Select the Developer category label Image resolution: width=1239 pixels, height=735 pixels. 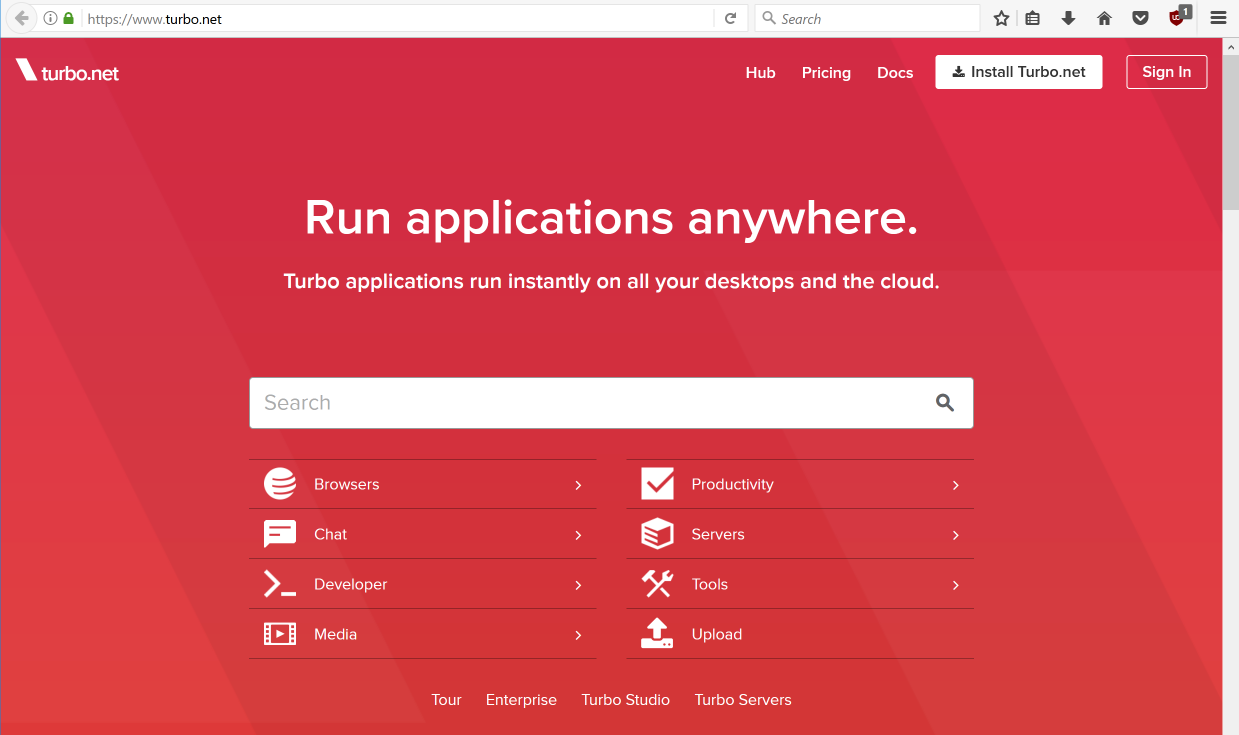coord(350,584)
